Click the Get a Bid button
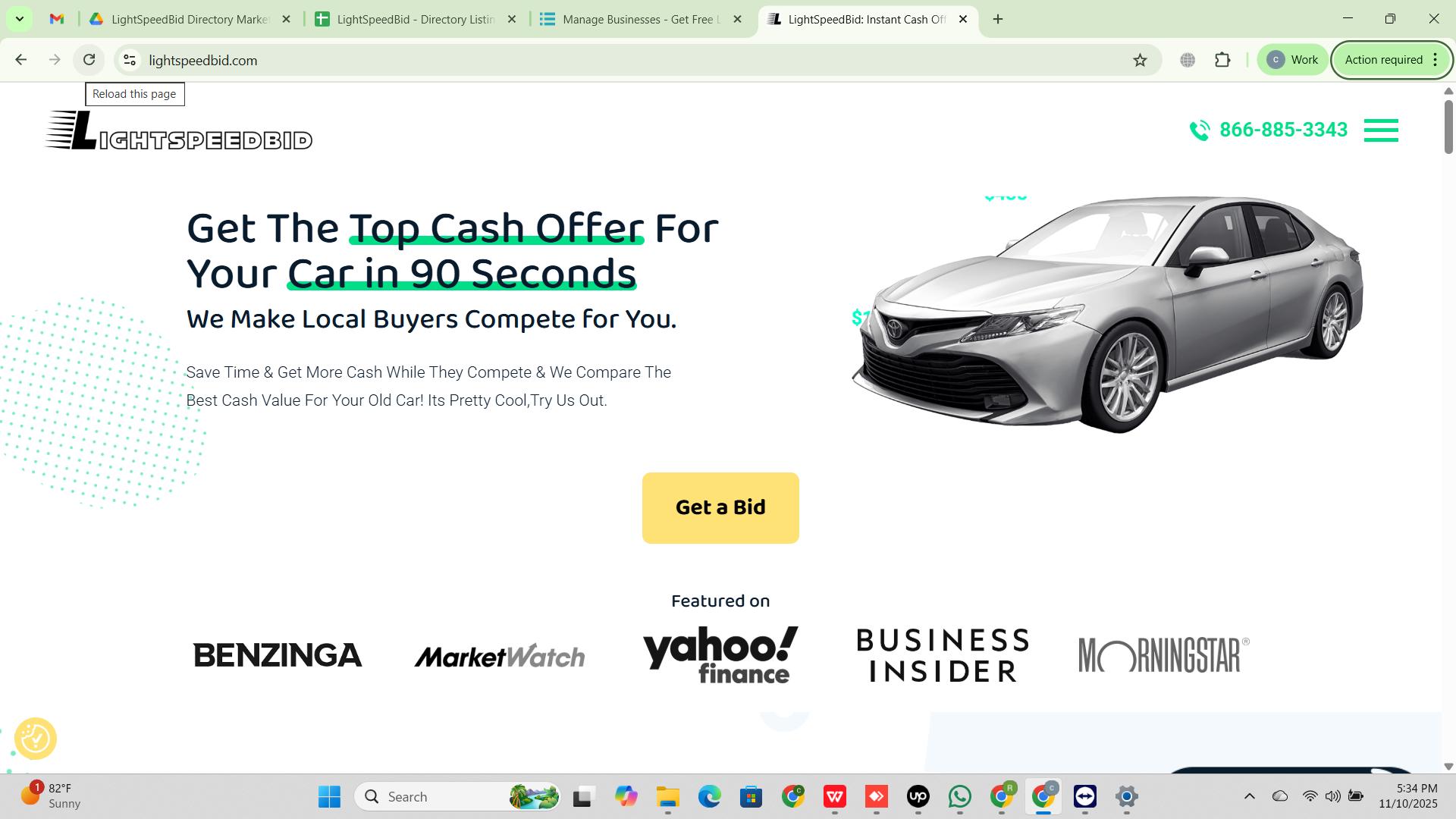This screenshot has height=819, width=1456. point(720,507)
